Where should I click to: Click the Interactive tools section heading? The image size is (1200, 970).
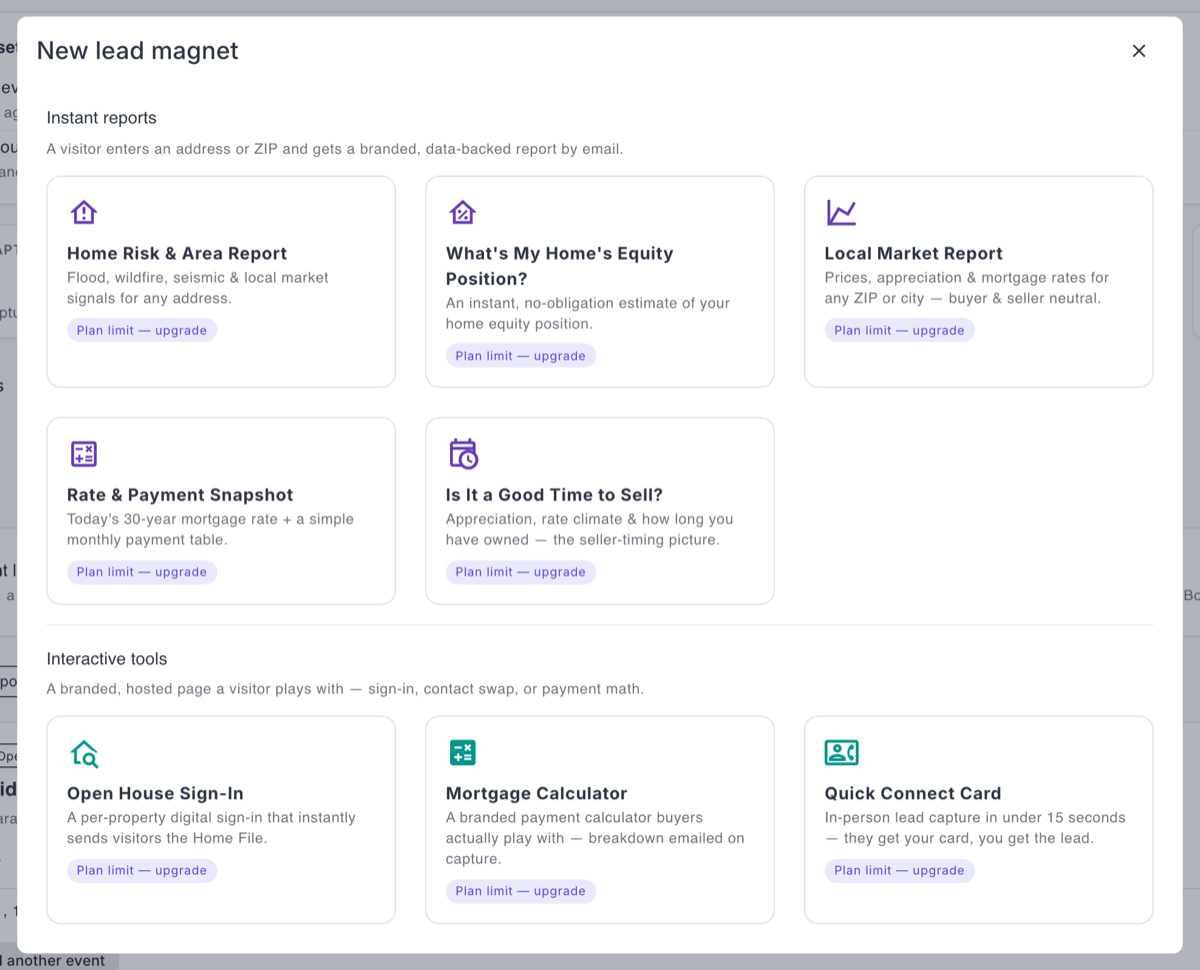[106, 659]
